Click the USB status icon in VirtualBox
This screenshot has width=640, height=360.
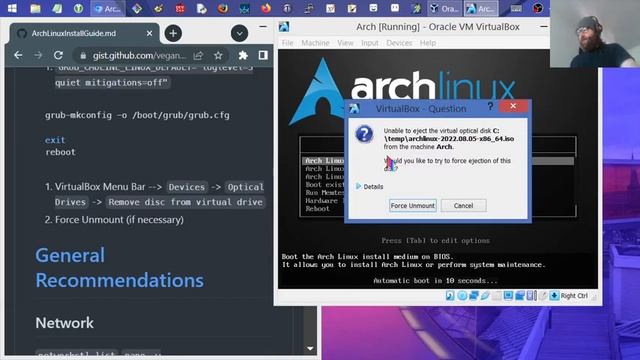tap(485, 296)
